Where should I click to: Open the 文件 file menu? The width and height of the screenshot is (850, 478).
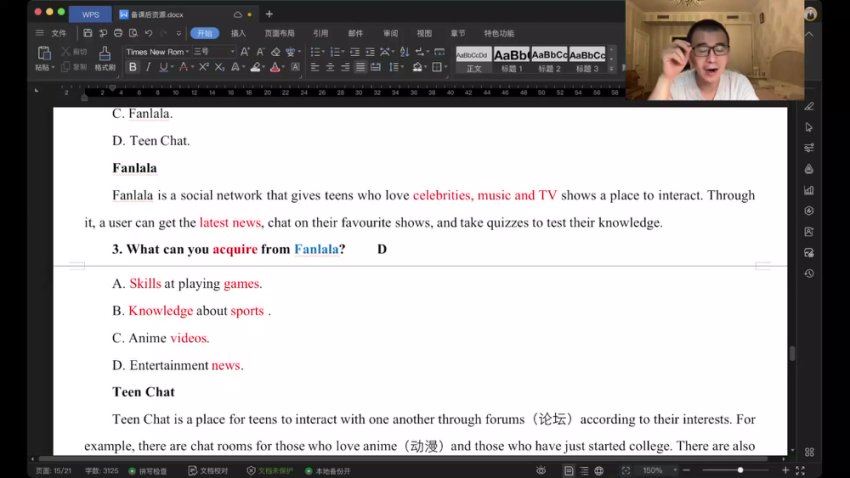pyautogui.click(x=59, y=33)
